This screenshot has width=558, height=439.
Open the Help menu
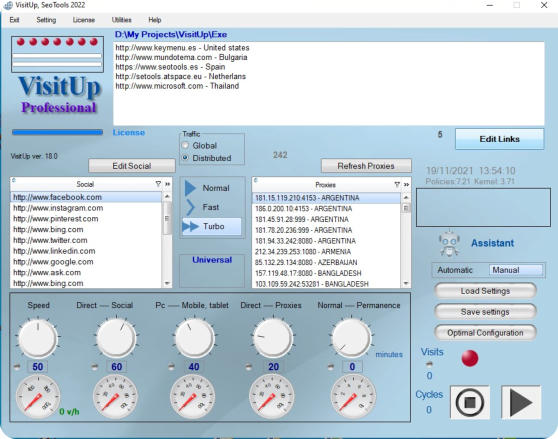coord(155,20)
